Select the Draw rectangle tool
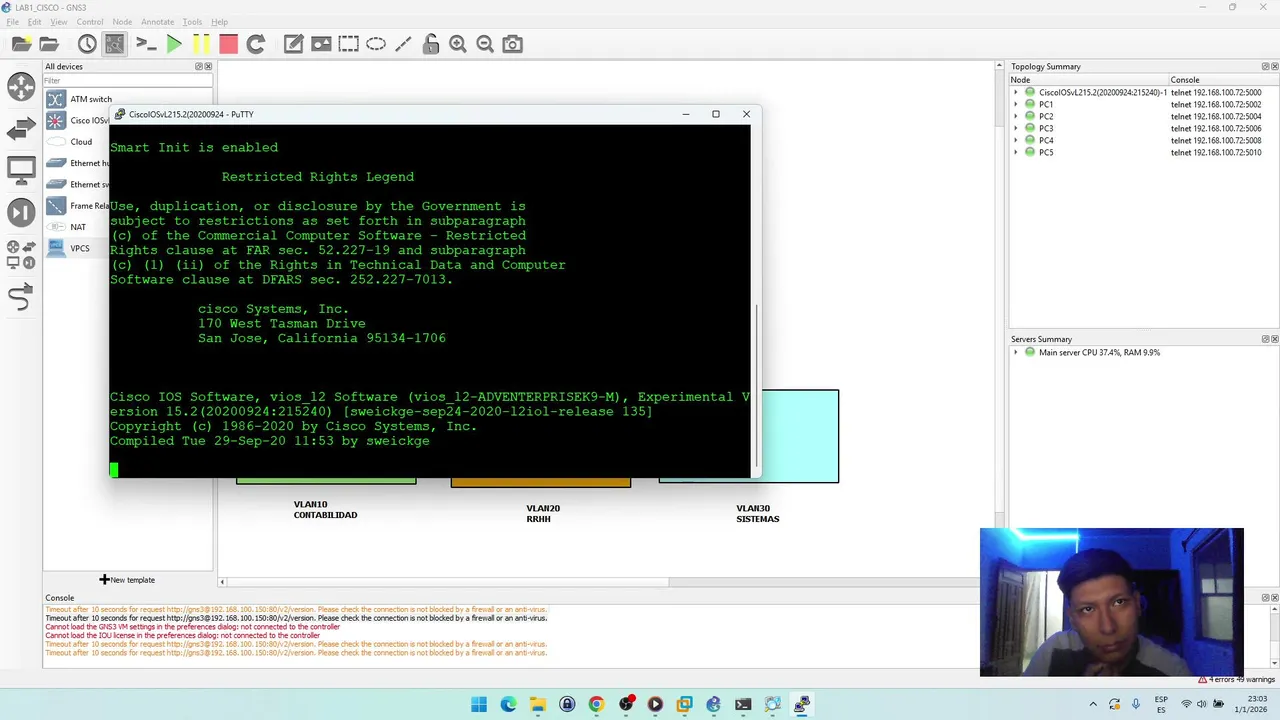The height and width of the screenshot is (720, 1280). coord(348,44)
